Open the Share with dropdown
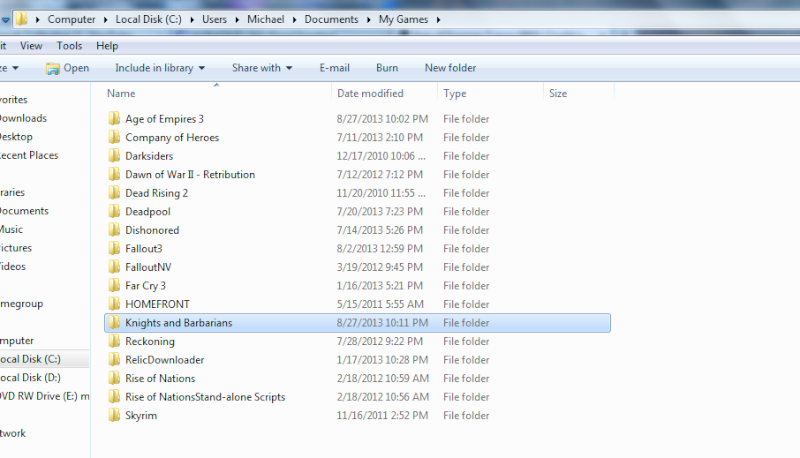 click(262, 68)
